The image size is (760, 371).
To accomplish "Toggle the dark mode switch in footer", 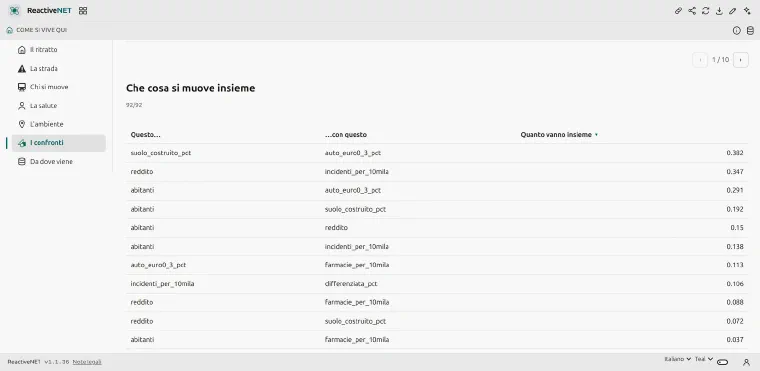I will (x=723, y=362).
